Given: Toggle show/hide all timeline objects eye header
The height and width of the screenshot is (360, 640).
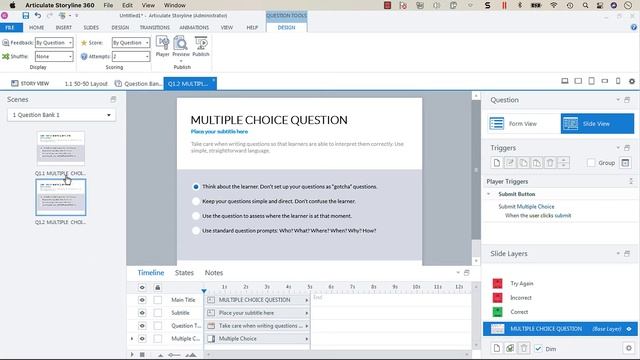Looking at the screenshot, I should point(142,287).
